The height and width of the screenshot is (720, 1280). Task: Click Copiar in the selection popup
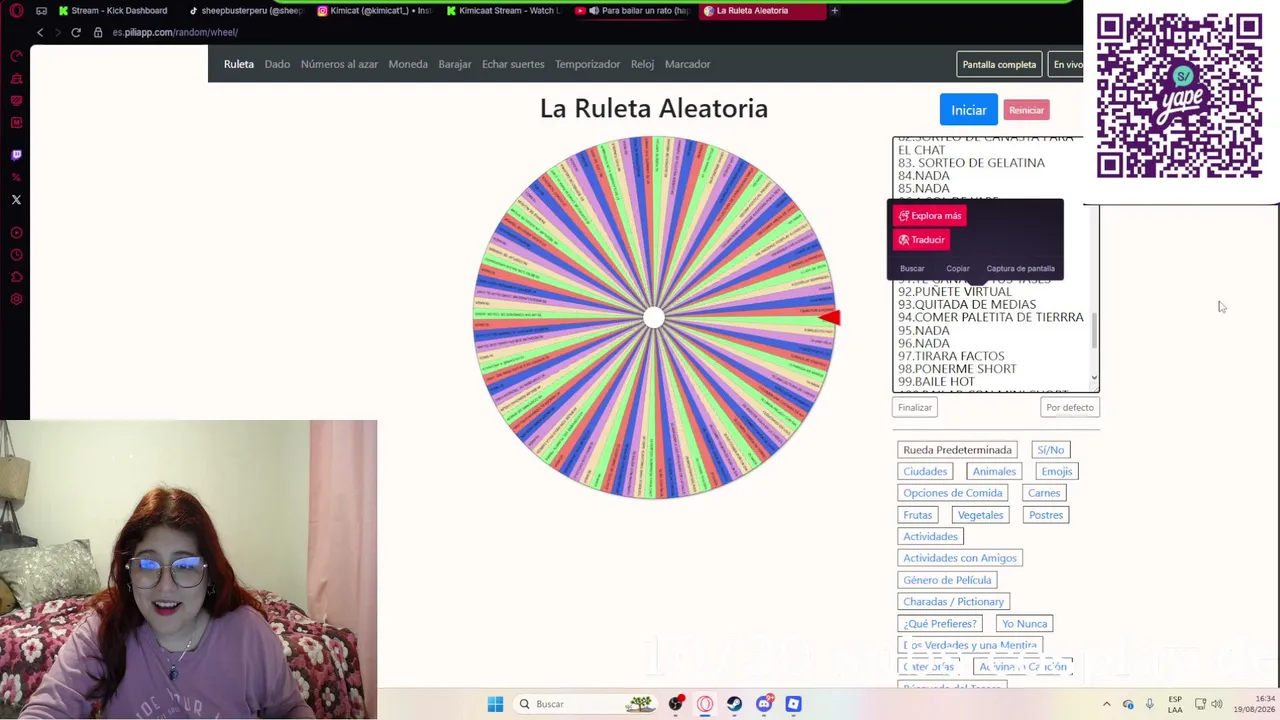point(958,268)
